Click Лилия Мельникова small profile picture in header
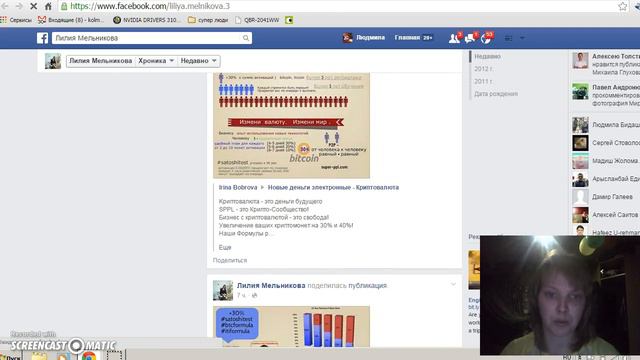 click(53, 61)
